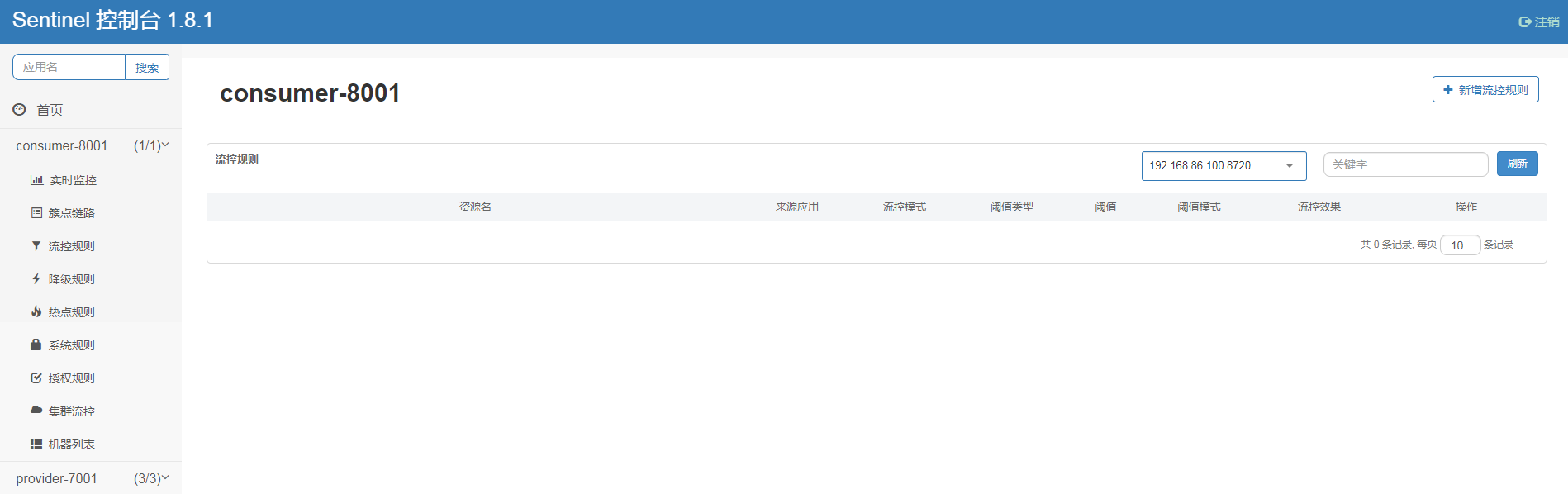
Task: Click the 流控效果 column header
Action: [x=1319, y=207]
